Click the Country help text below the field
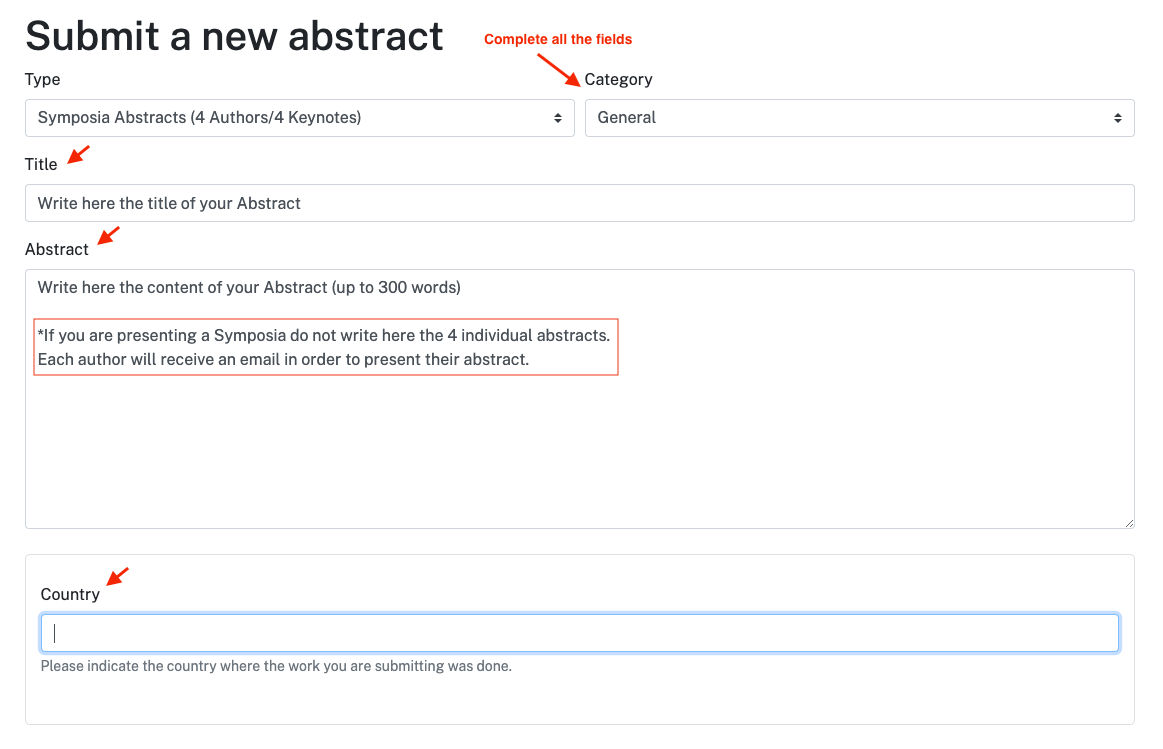 (276, 666)
